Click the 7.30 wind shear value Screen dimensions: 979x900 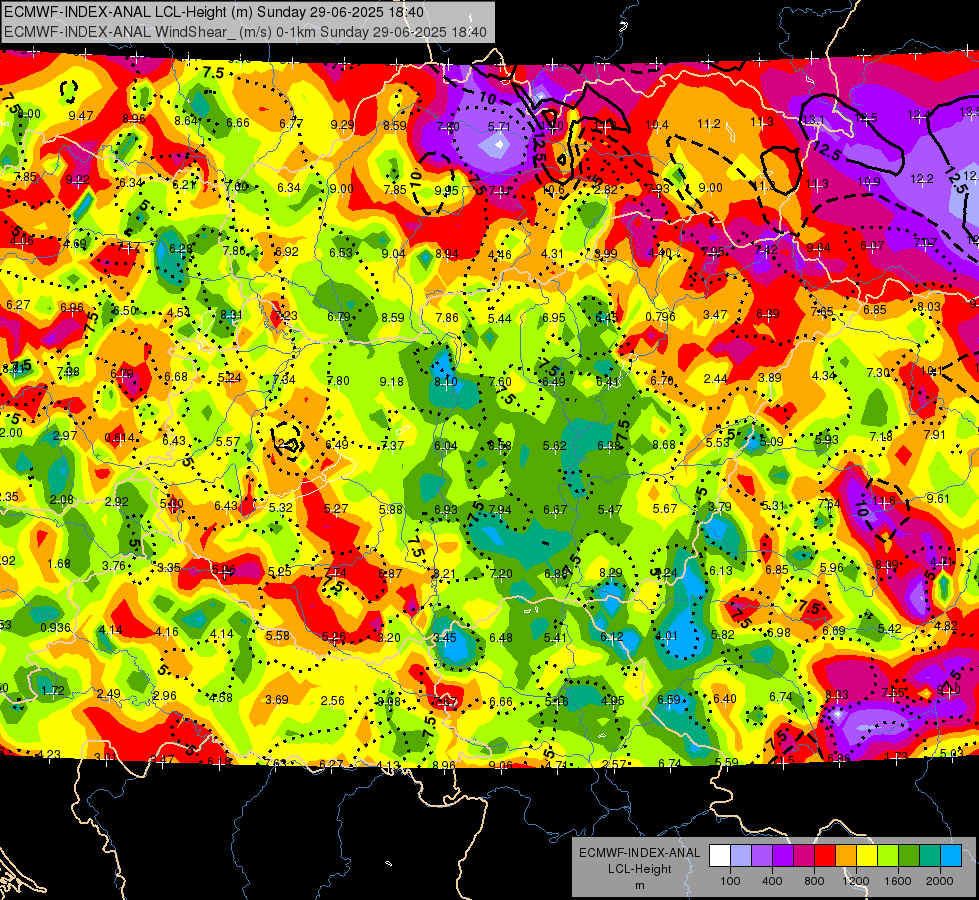point(878,373)
